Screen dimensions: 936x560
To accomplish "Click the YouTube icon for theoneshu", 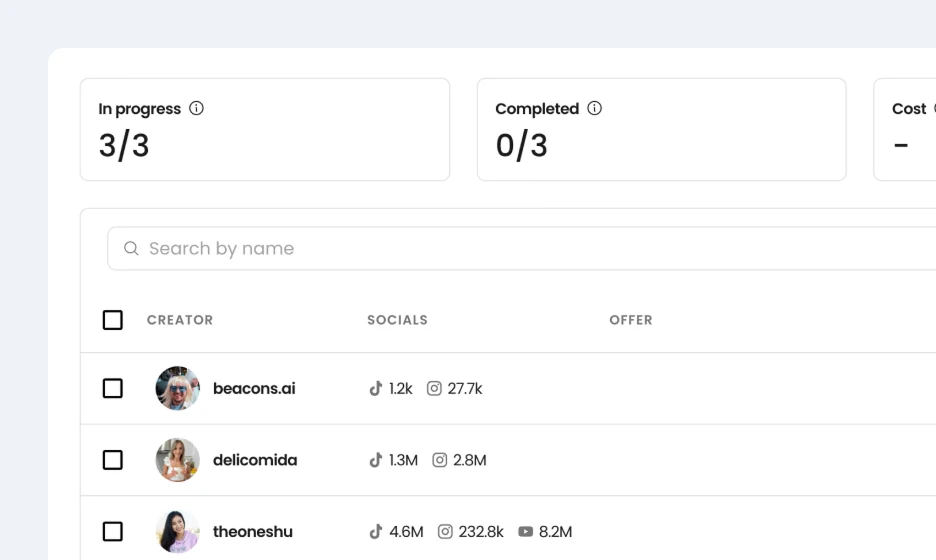I will tap(526, 532).
